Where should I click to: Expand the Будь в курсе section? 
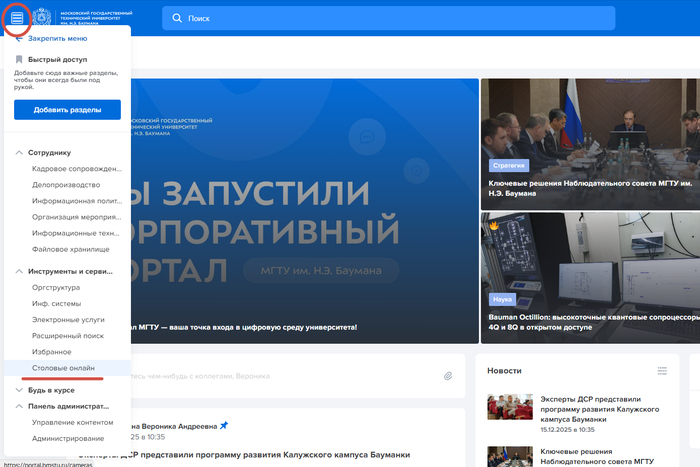point(19,390)
